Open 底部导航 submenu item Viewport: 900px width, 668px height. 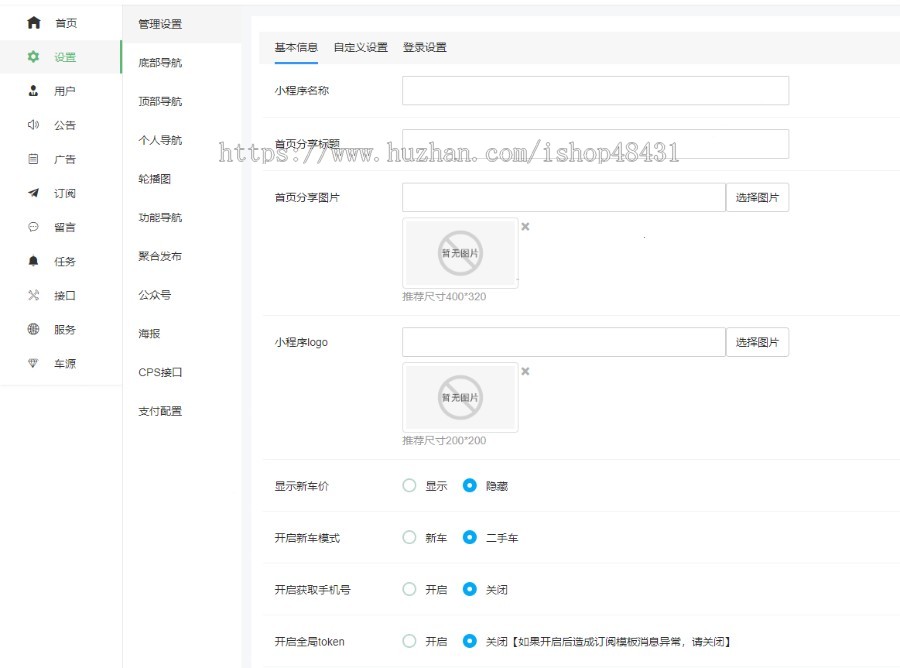click(160, 63)
